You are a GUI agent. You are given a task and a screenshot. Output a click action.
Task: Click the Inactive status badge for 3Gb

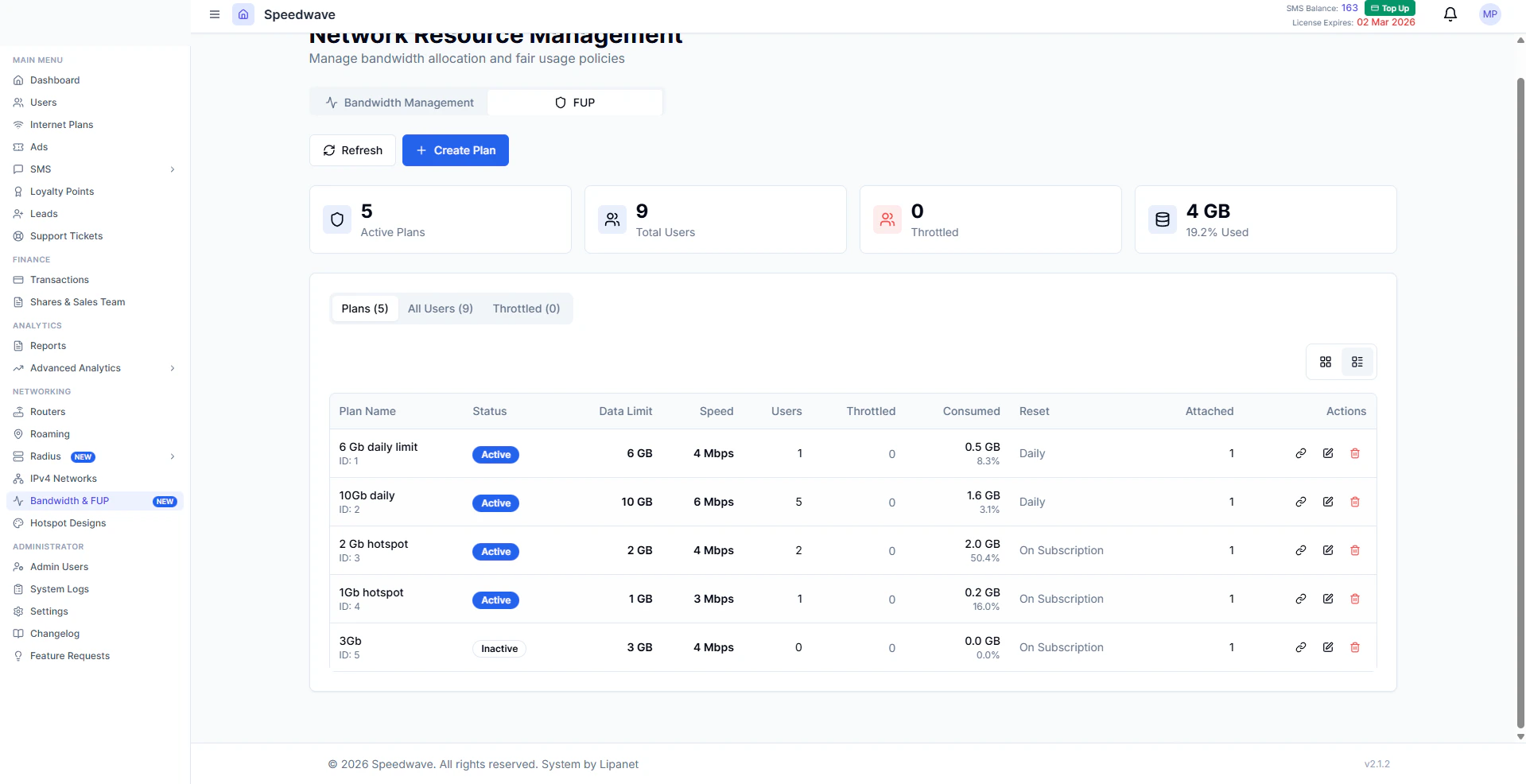499,649
